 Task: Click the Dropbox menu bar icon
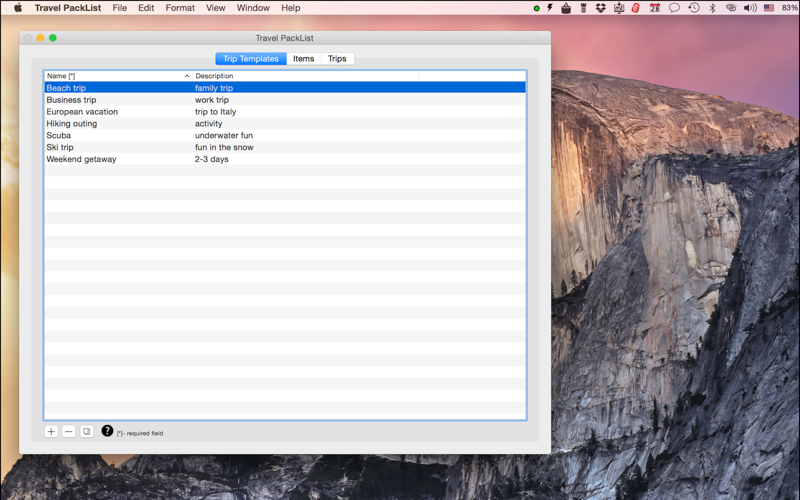coord(601,8)
